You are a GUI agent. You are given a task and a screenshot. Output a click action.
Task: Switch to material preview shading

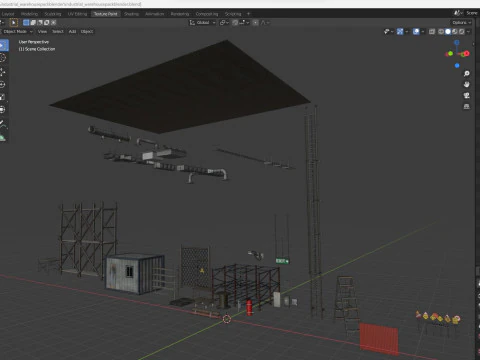click(x=455, y=32)
